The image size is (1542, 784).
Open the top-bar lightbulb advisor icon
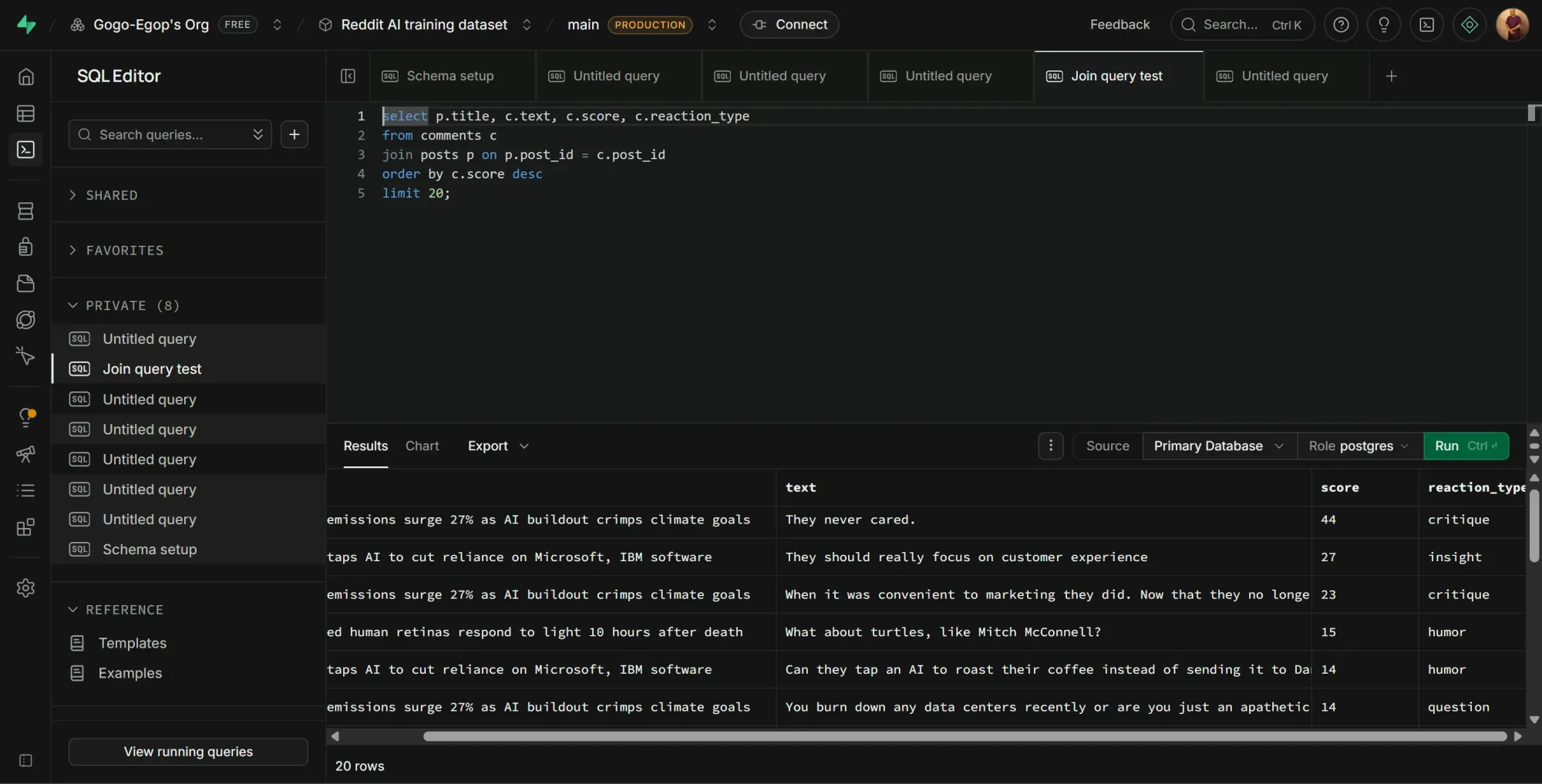[x=1384, y=25]
